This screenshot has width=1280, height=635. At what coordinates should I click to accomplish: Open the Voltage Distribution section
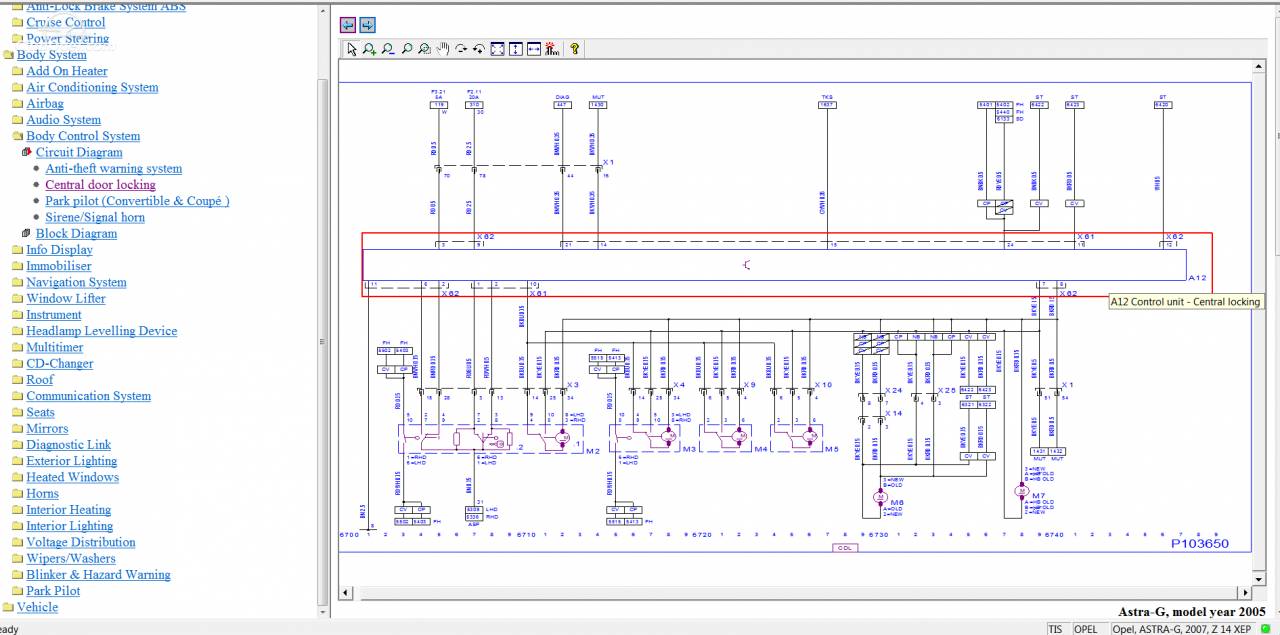(81, 542)
